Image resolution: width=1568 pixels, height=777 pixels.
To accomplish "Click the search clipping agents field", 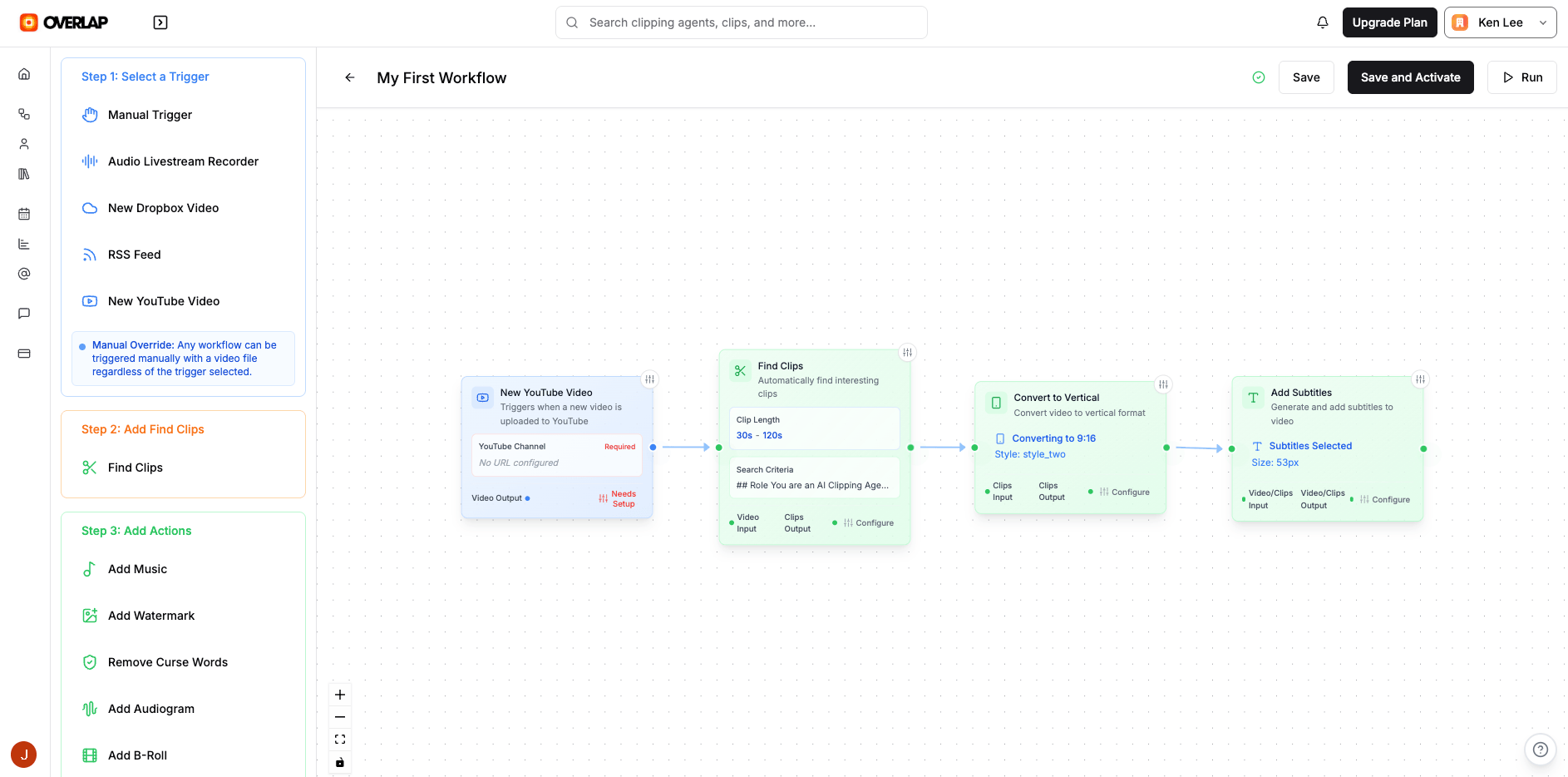I will click(741, 22).
